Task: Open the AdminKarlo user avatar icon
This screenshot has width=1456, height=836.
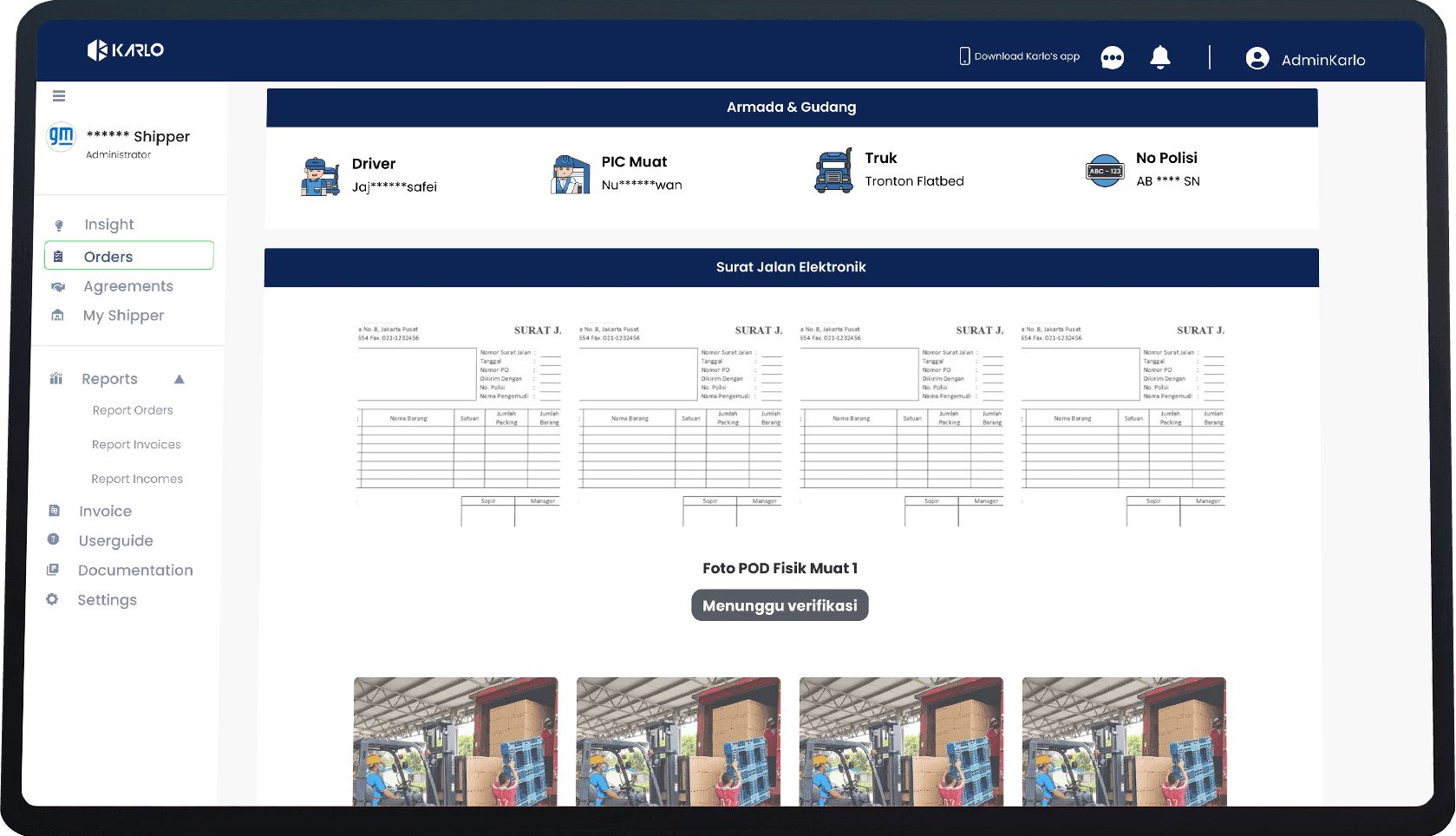Action: pos(1257,58)
